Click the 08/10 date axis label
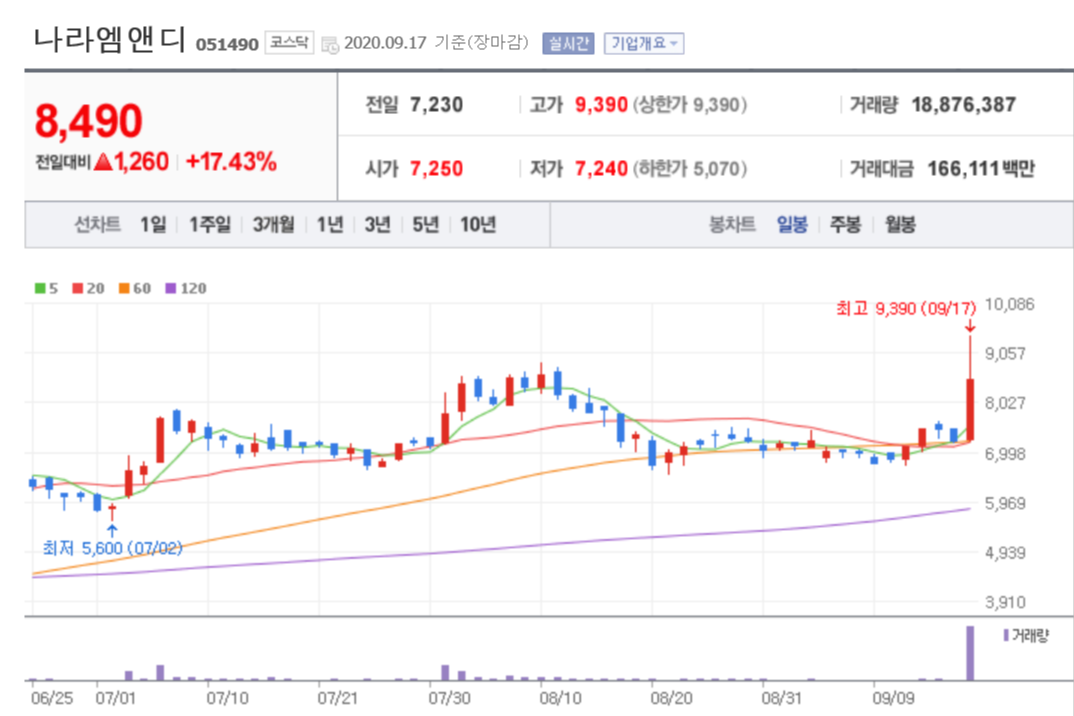1074x716 pixels. point(560,698)
